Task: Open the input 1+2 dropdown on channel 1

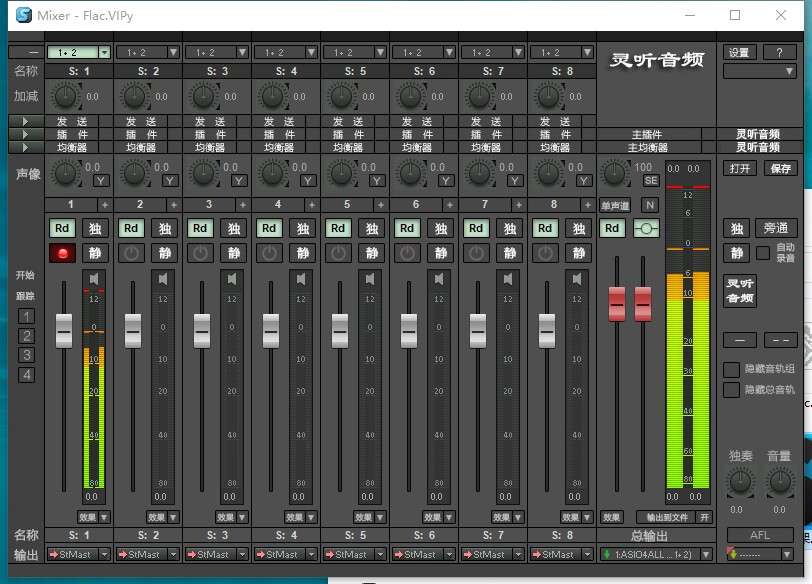Action: 79,52
